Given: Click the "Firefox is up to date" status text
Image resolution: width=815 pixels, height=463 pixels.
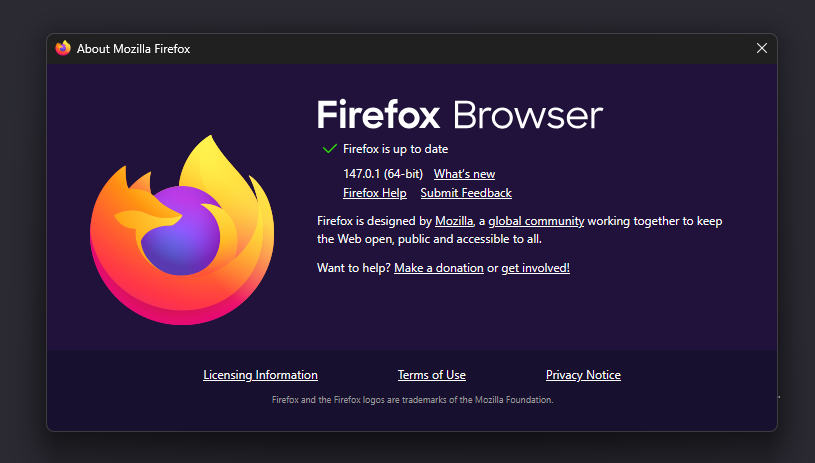Looking at the screenshot, I should [x=395, y=149].
